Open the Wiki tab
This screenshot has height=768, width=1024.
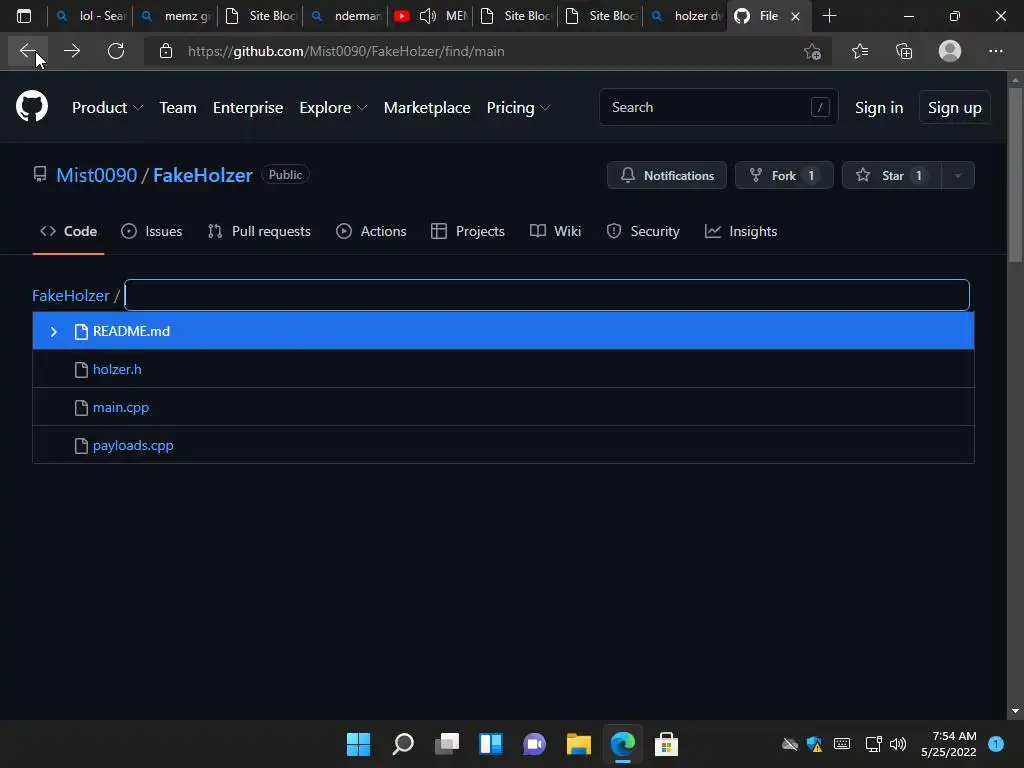[x=555, y=231]
